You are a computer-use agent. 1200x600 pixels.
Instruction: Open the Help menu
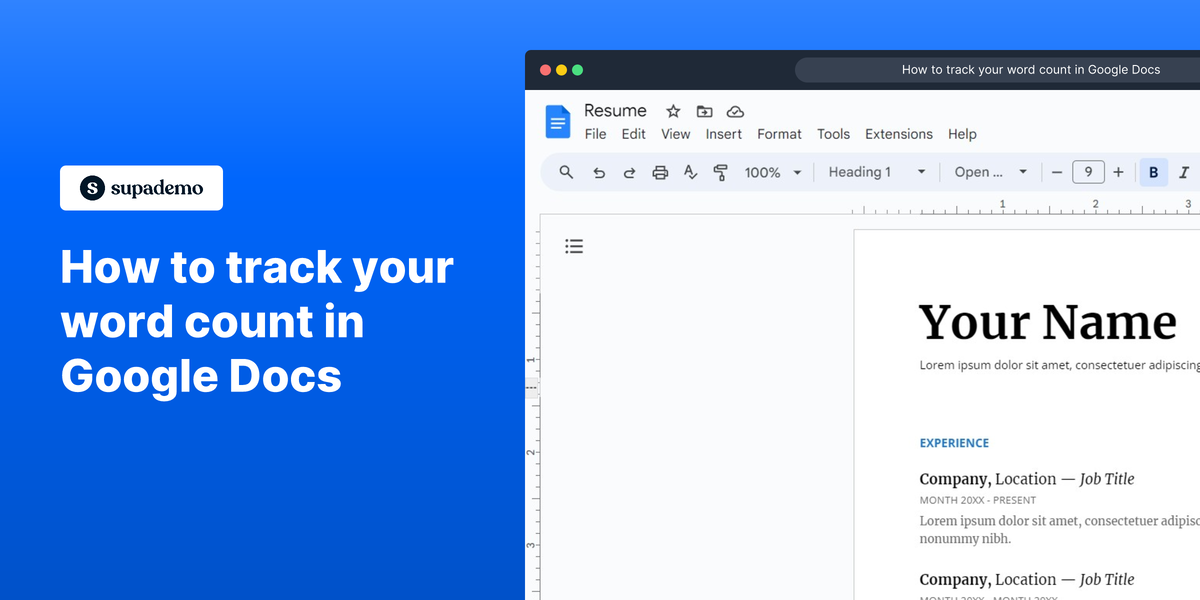click(x=962, y=134)
